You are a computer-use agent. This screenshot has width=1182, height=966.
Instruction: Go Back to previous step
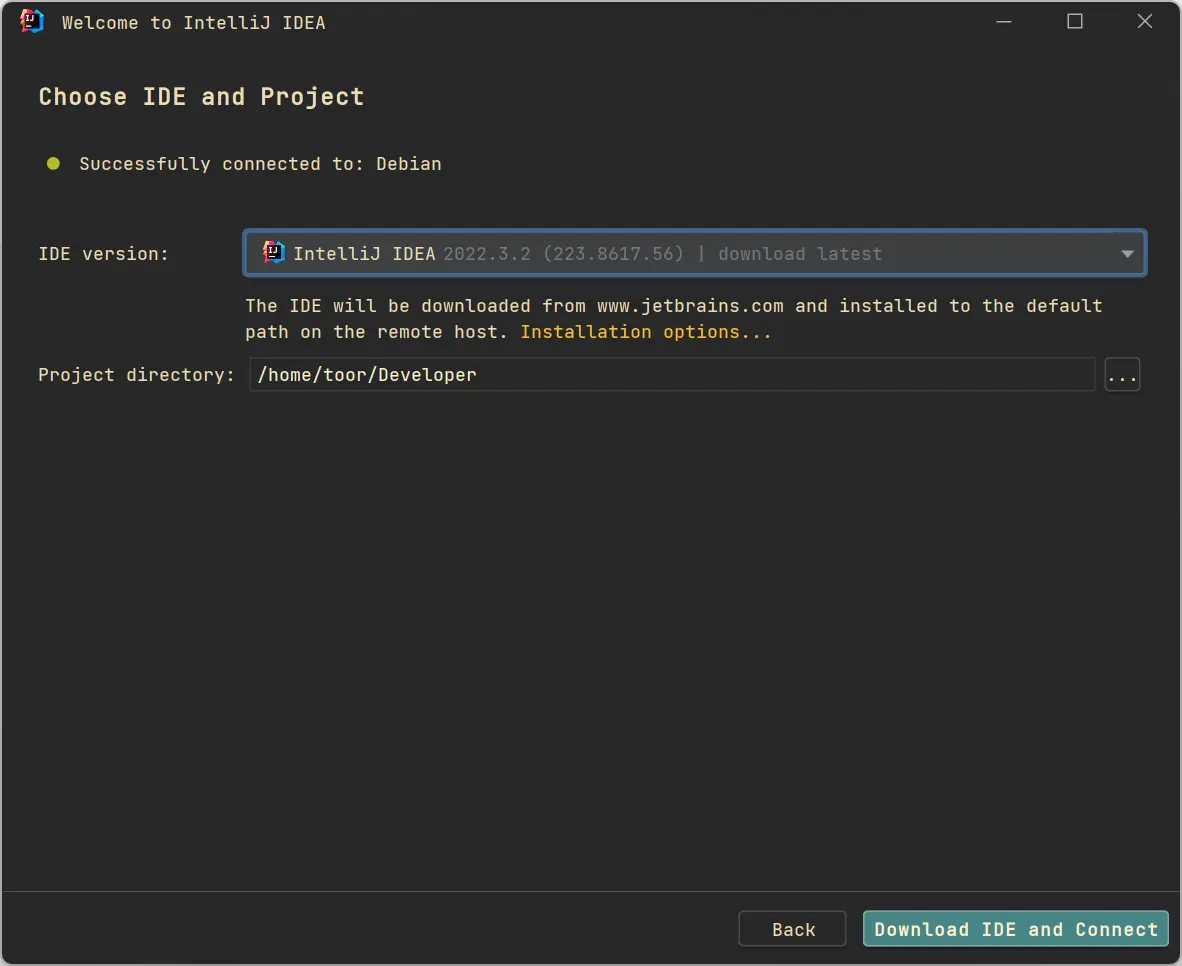[792, 929]
